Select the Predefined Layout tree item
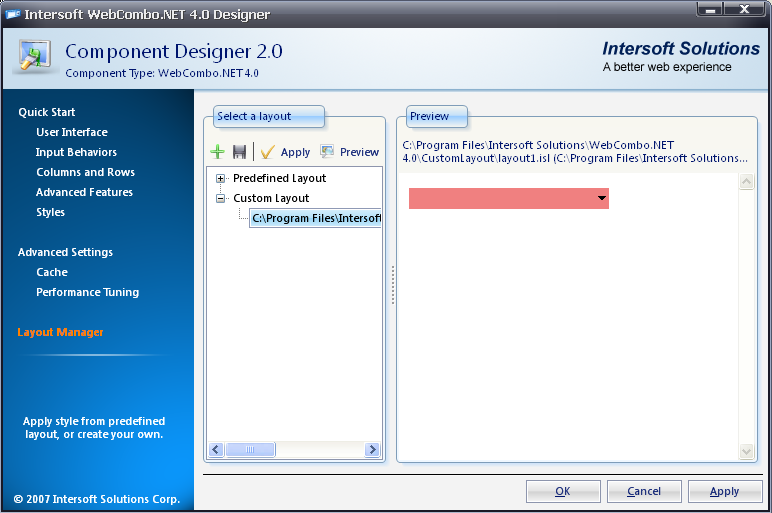This screenshot has width=772, height=513. tap(279, 178)
